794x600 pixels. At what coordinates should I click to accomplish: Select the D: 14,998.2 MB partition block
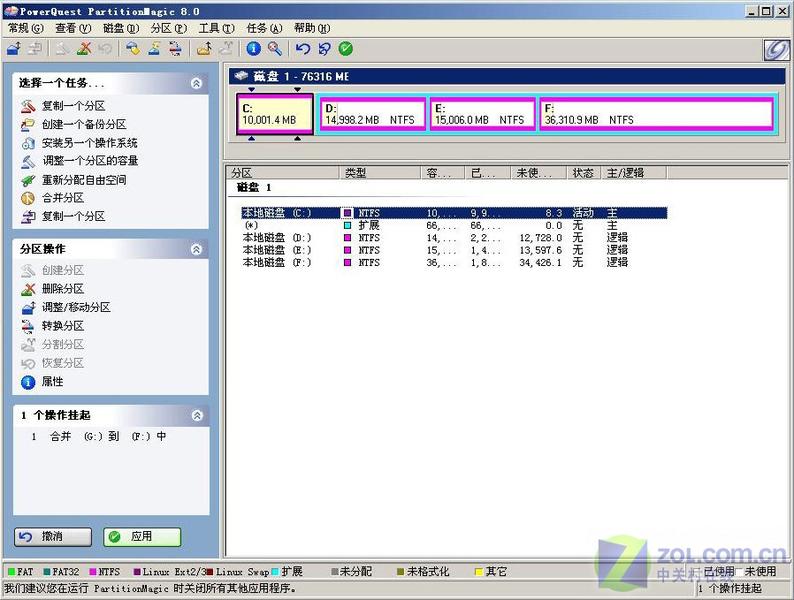coord(373,114)
